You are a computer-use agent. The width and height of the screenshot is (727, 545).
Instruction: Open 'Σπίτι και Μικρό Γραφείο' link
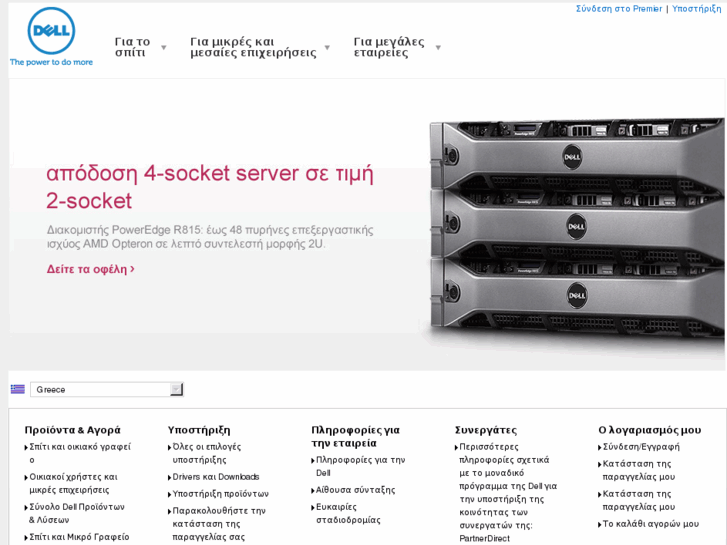(79, 537)
